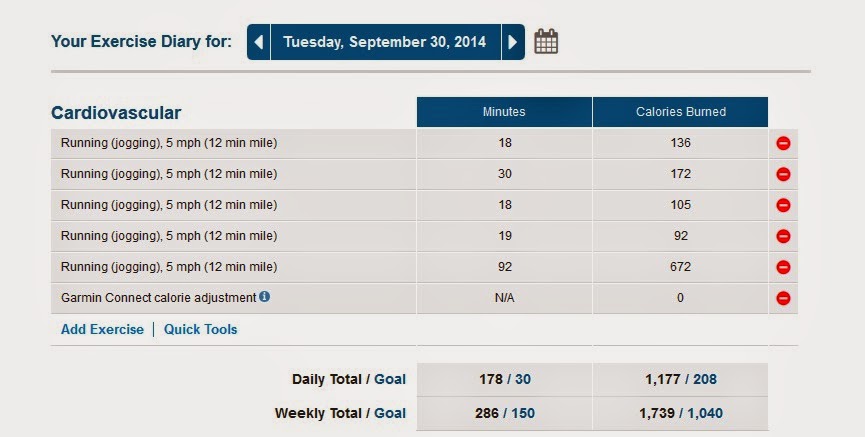Open the Quick Tools link
865x437 pixels.
pos(201,329)
